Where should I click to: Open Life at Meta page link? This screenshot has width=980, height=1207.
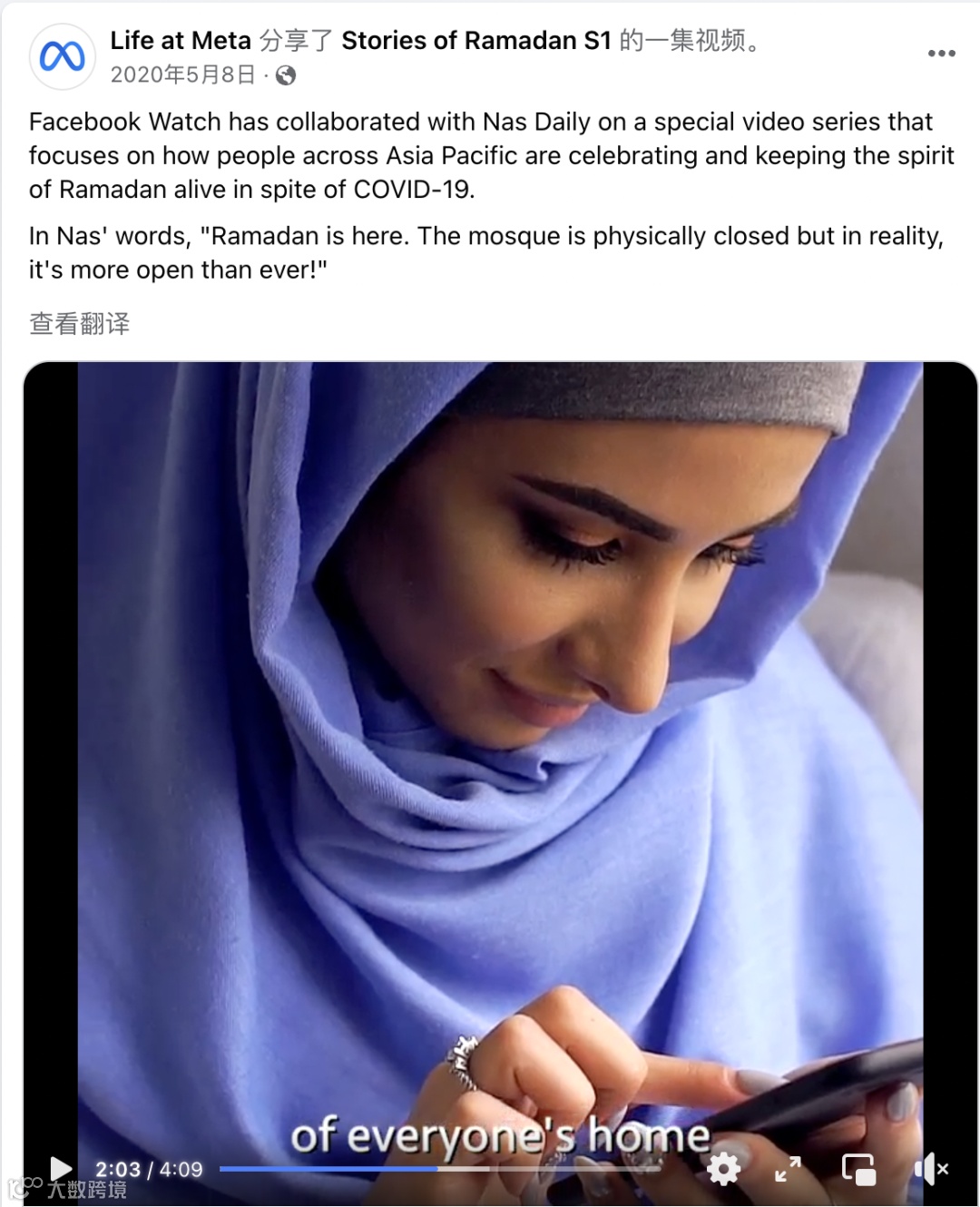(x=181, y=41)
